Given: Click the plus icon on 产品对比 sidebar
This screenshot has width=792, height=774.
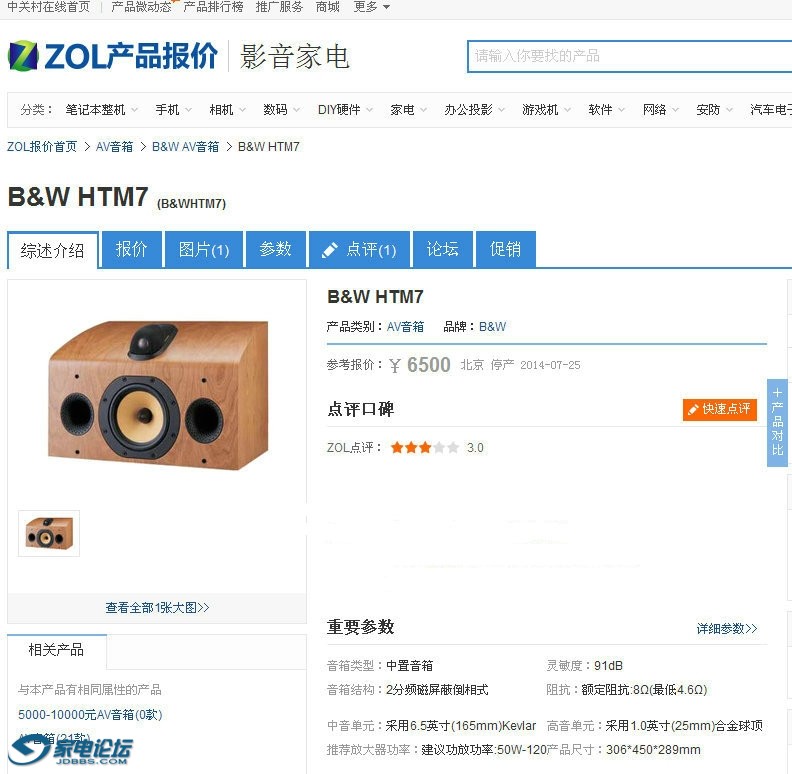Looking at the screenshot, I should click(x=777, y=393).
